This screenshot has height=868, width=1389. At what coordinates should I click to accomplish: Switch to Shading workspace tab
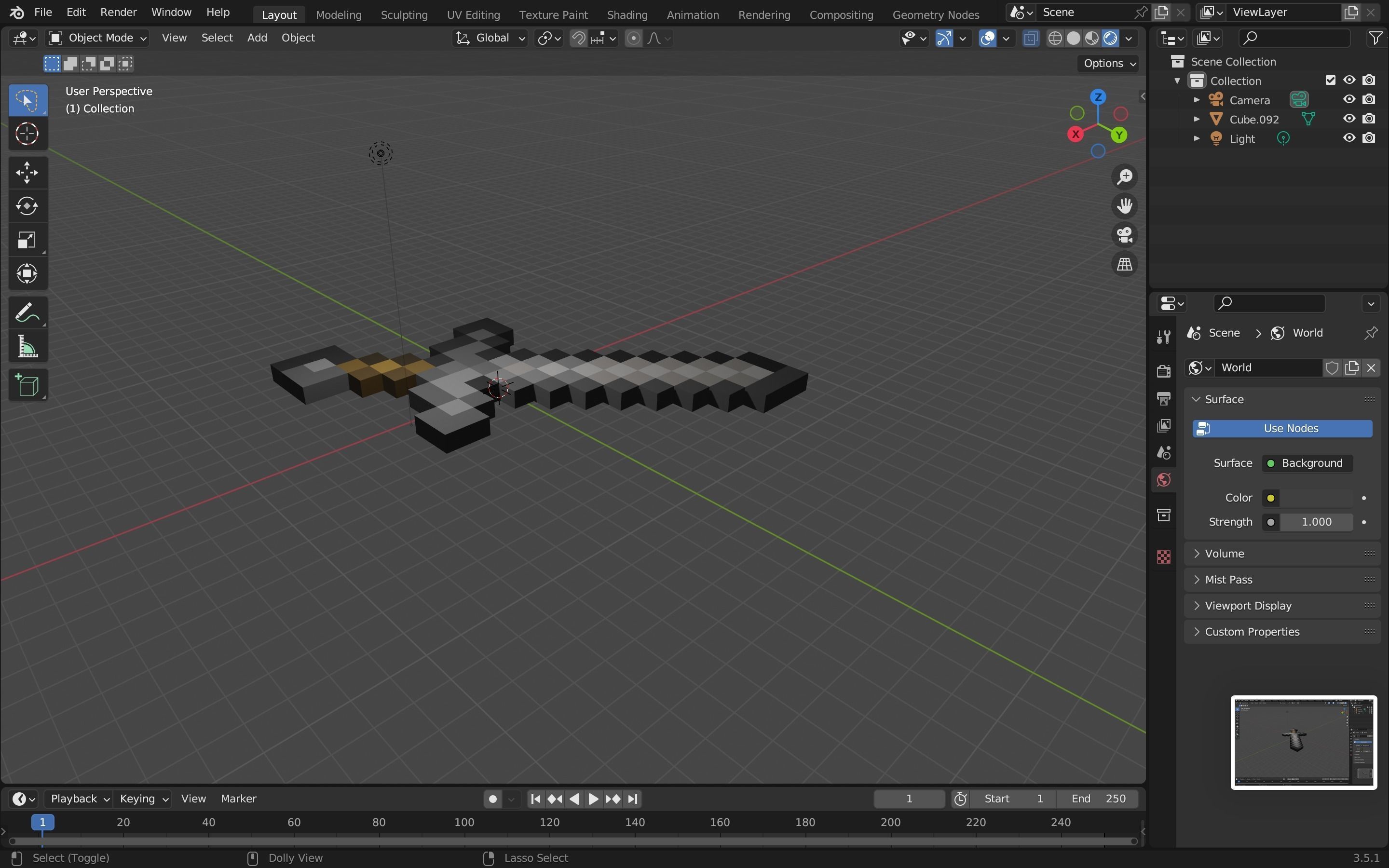tap(627, 14)
